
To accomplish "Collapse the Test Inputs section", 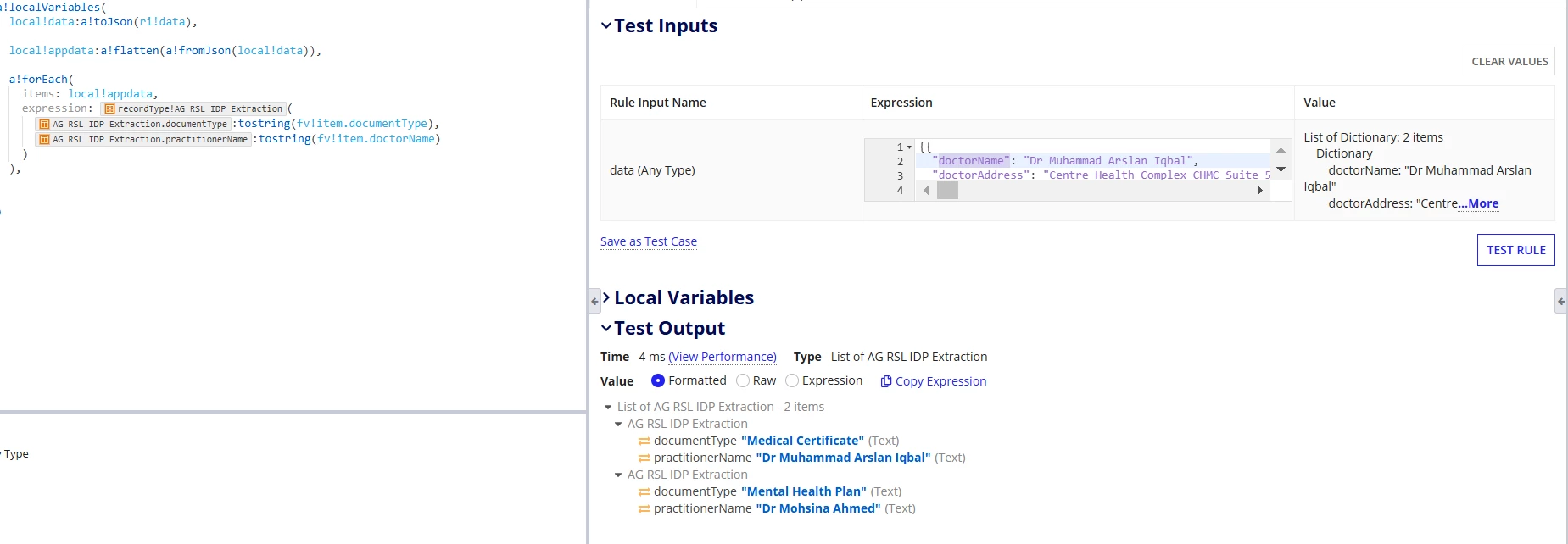I will [605, 25].
